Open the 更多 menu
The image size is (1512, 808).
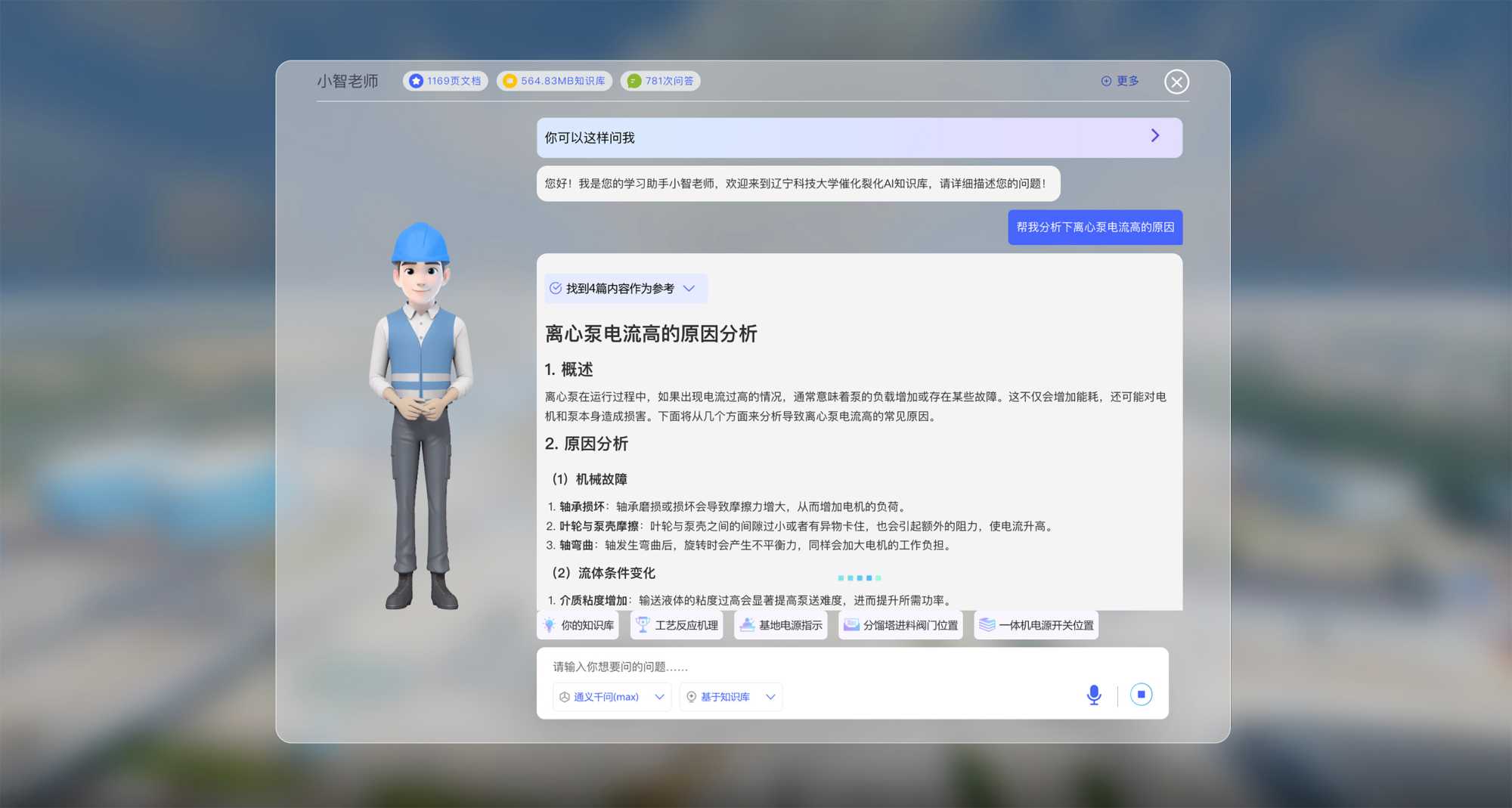pos(1120,81)
